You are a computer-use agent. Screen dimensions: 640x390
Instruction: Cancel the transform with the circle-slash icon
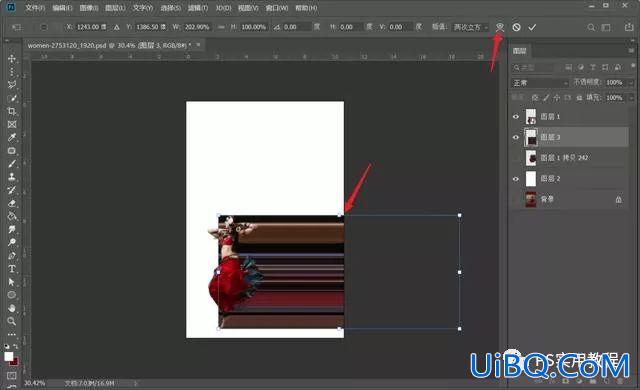[x=516, y=27]
